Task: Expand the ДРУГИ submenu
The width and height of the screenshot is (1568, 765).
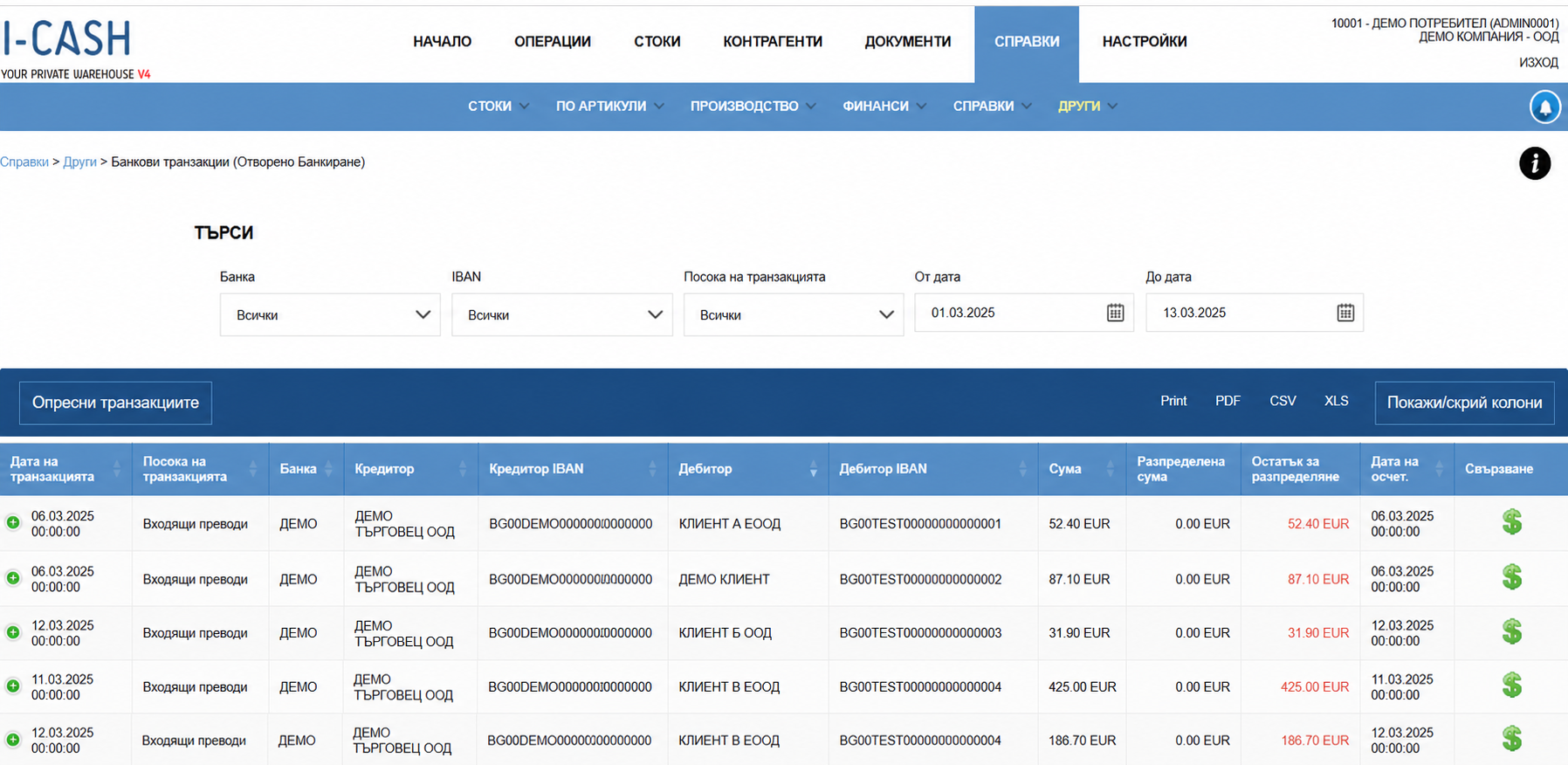Action: (x=1088, y=107)
